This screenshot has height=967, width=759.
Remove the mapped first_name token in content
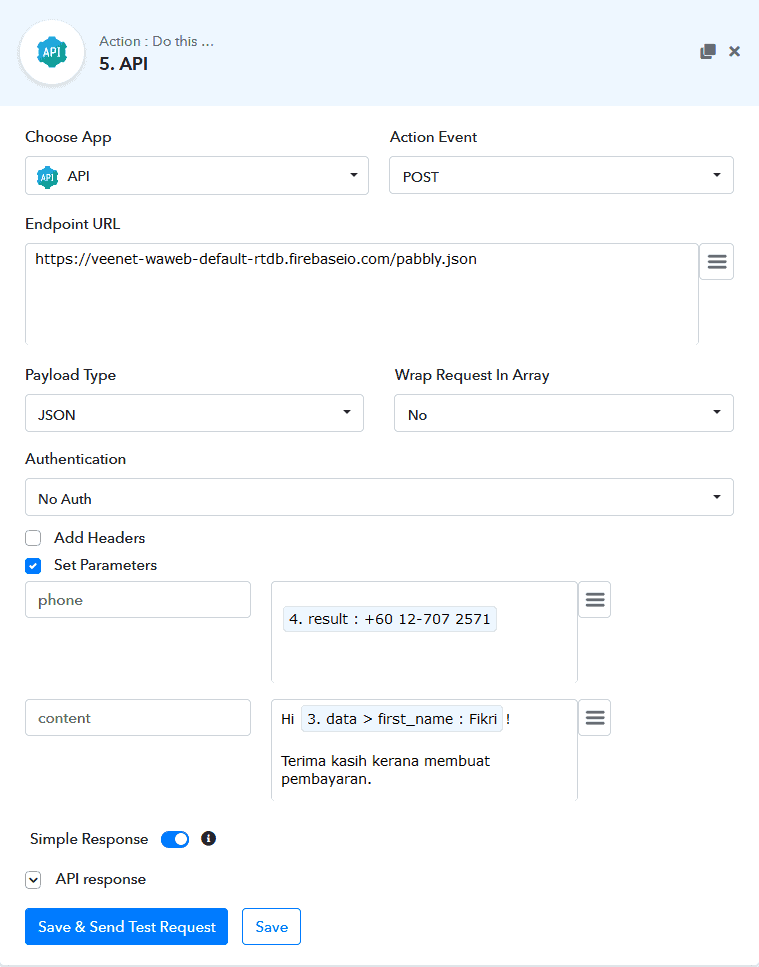click(400, 718)
